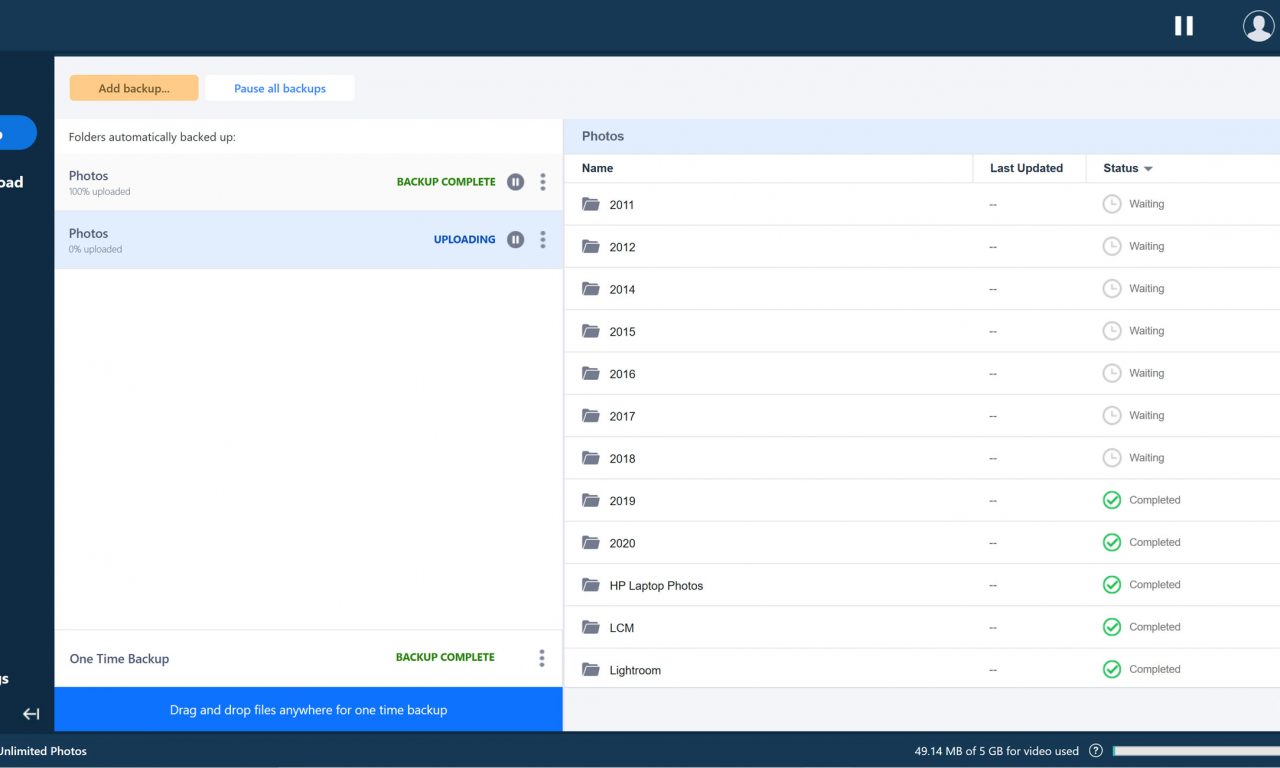1280x768 pixels.
Task: Click the storage usage progress bar
Action: click(1195, 751)
